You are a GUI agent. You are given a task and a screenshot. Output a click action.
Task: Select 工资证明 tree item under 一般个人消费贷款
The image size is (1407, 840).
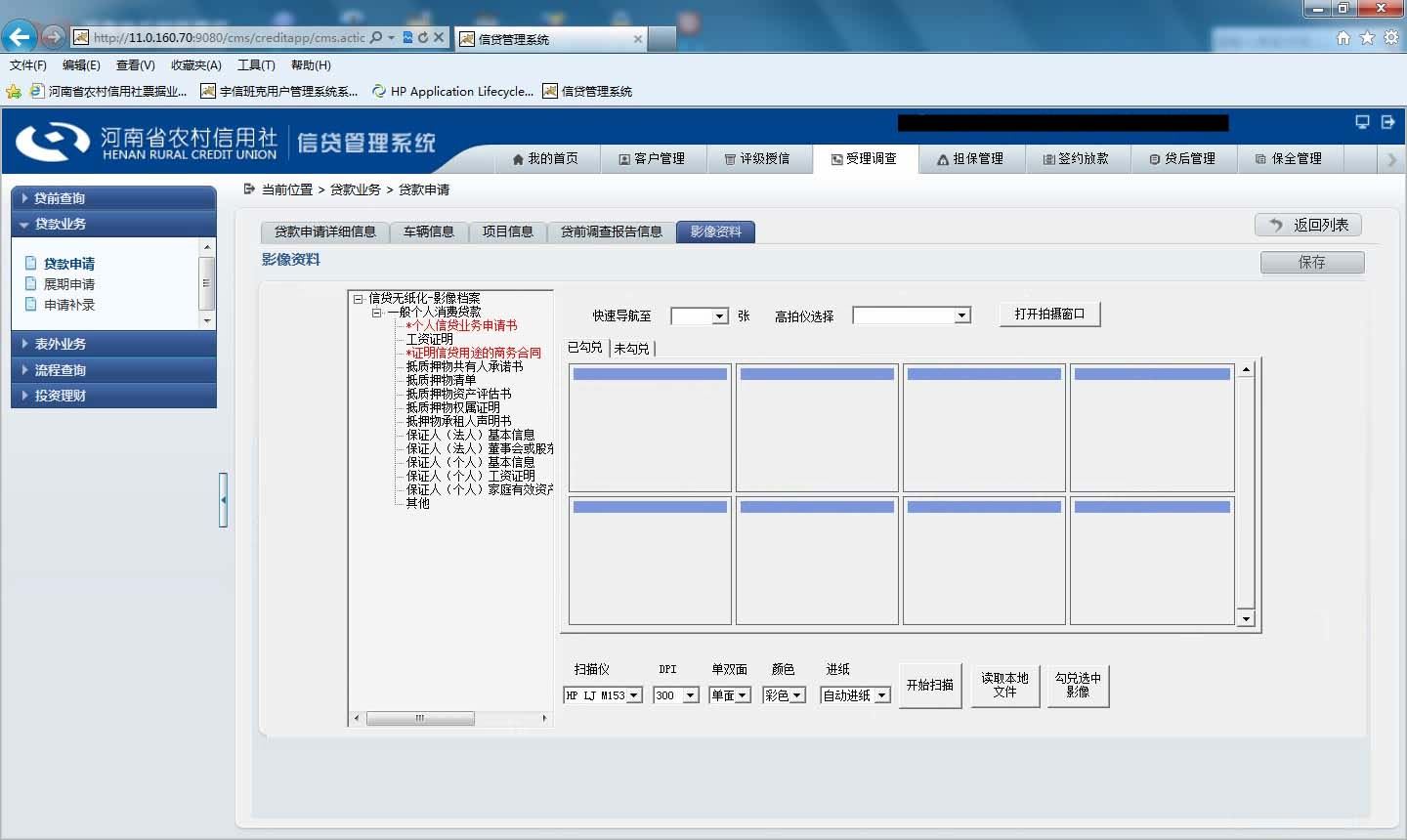coord(430,339)
